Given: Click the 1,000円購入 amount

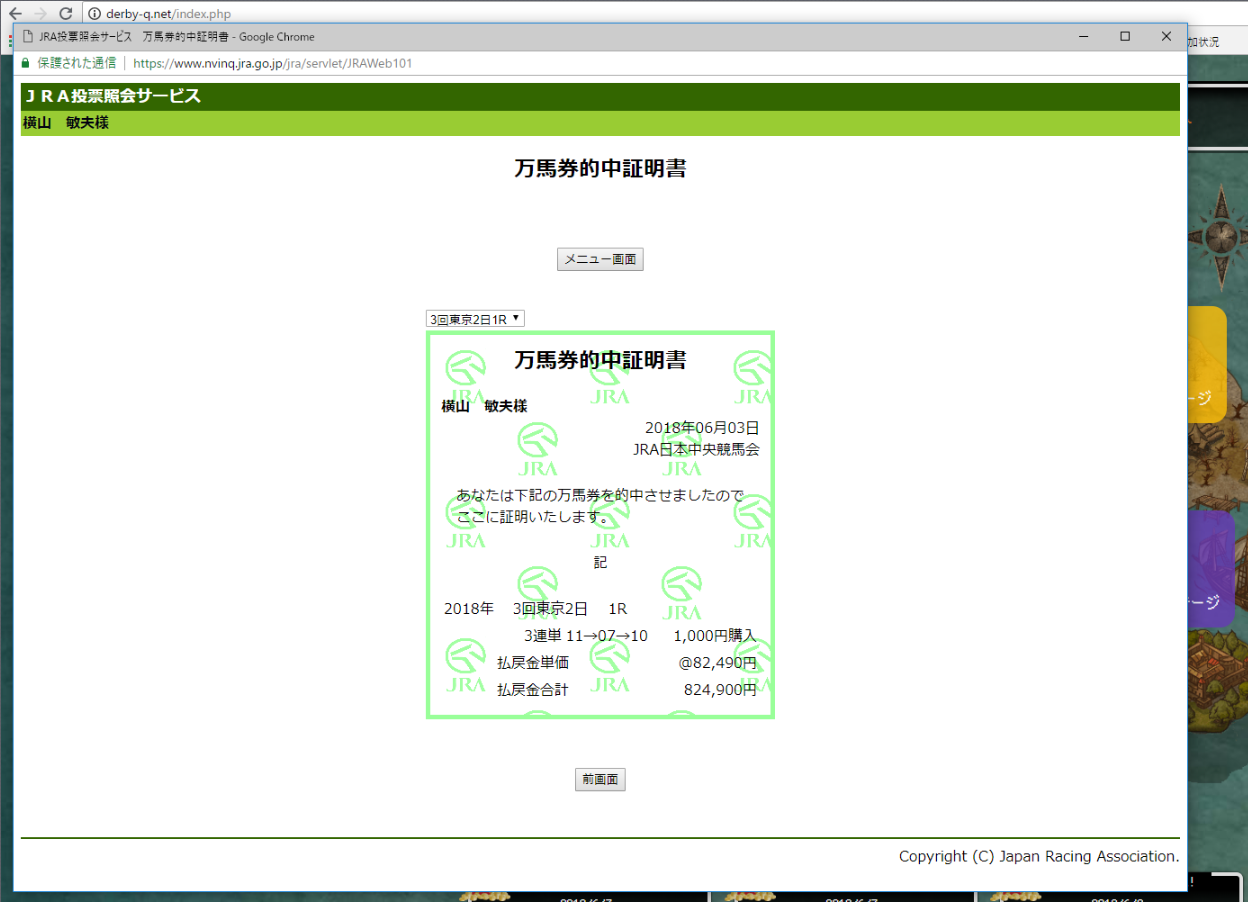Looking at the screenshot, I should [715, 636].
